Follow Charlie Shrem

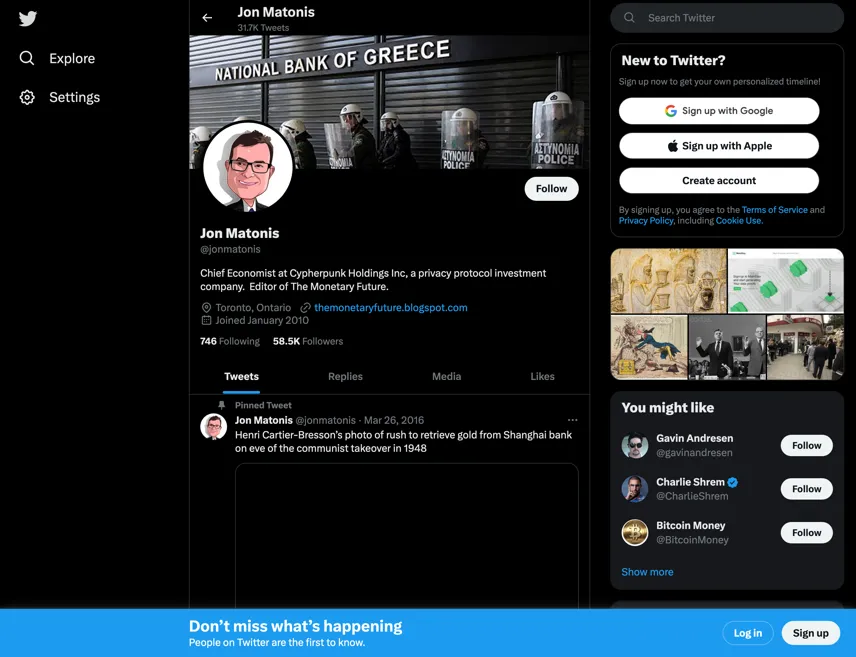tap(806, 489)
